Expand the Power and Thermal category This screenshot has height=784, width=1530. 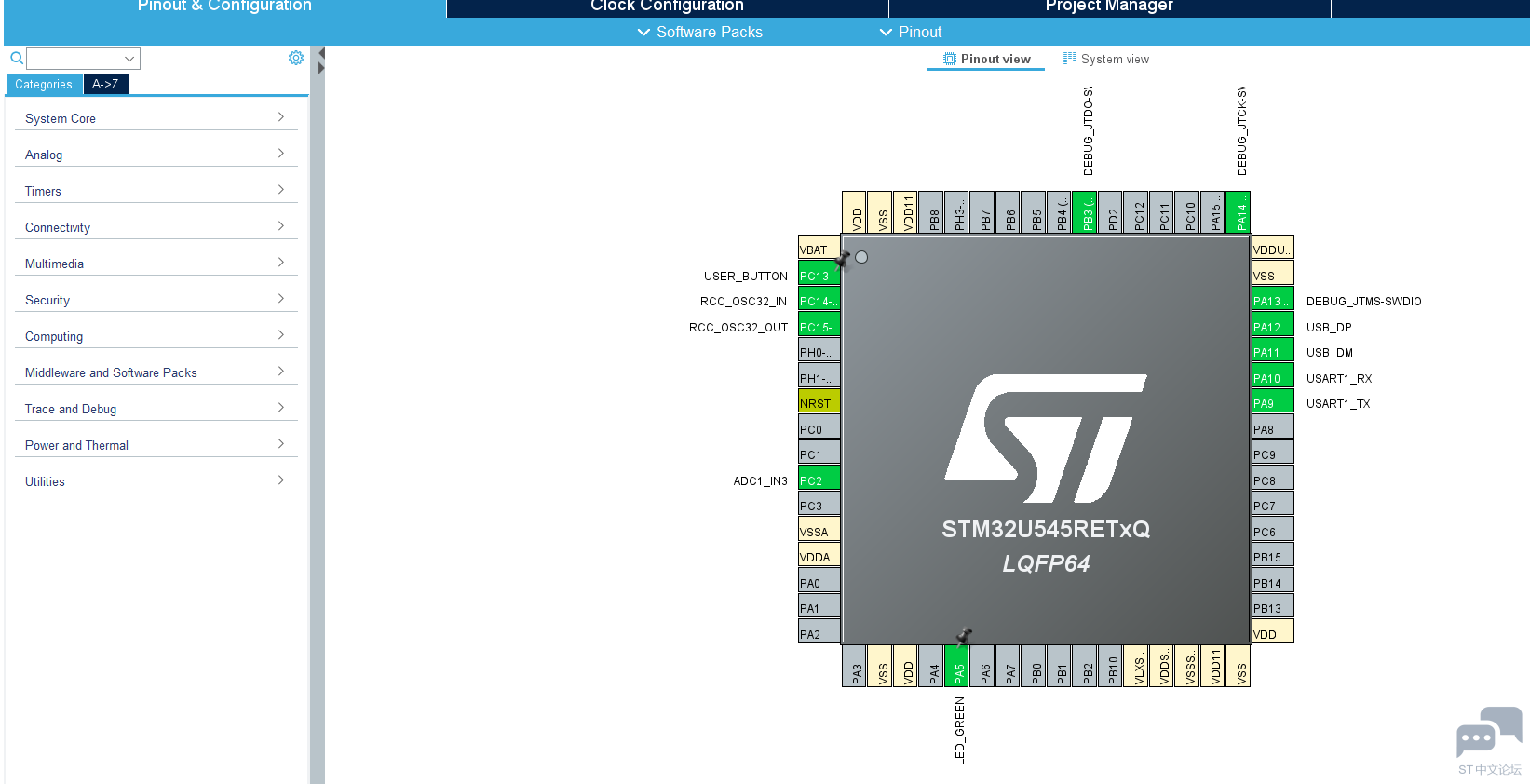[x=156, y=445]
